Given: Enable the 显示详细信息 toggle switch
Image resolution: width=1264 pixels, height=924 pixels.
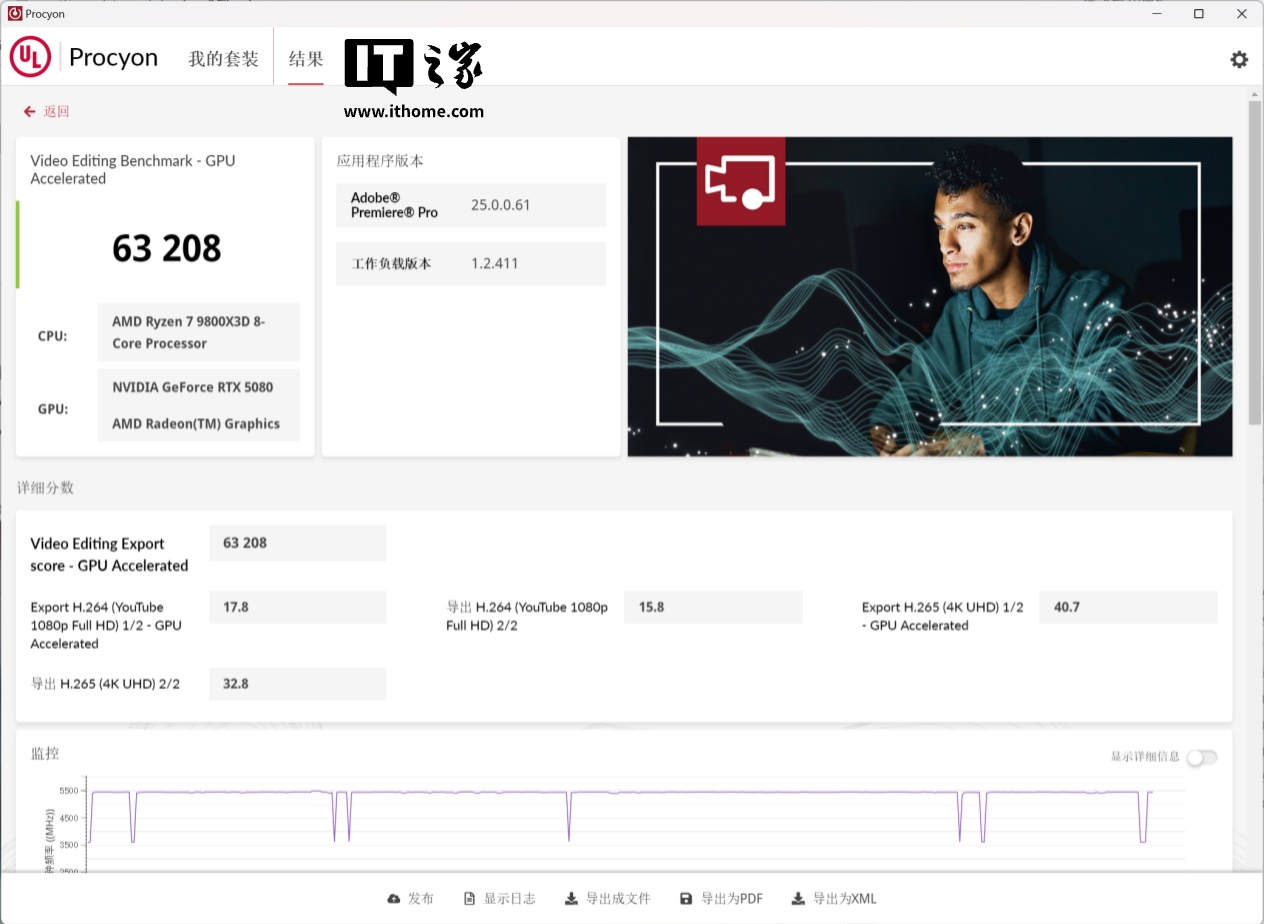Looking at the screenshot, I should coord(1201,757).
